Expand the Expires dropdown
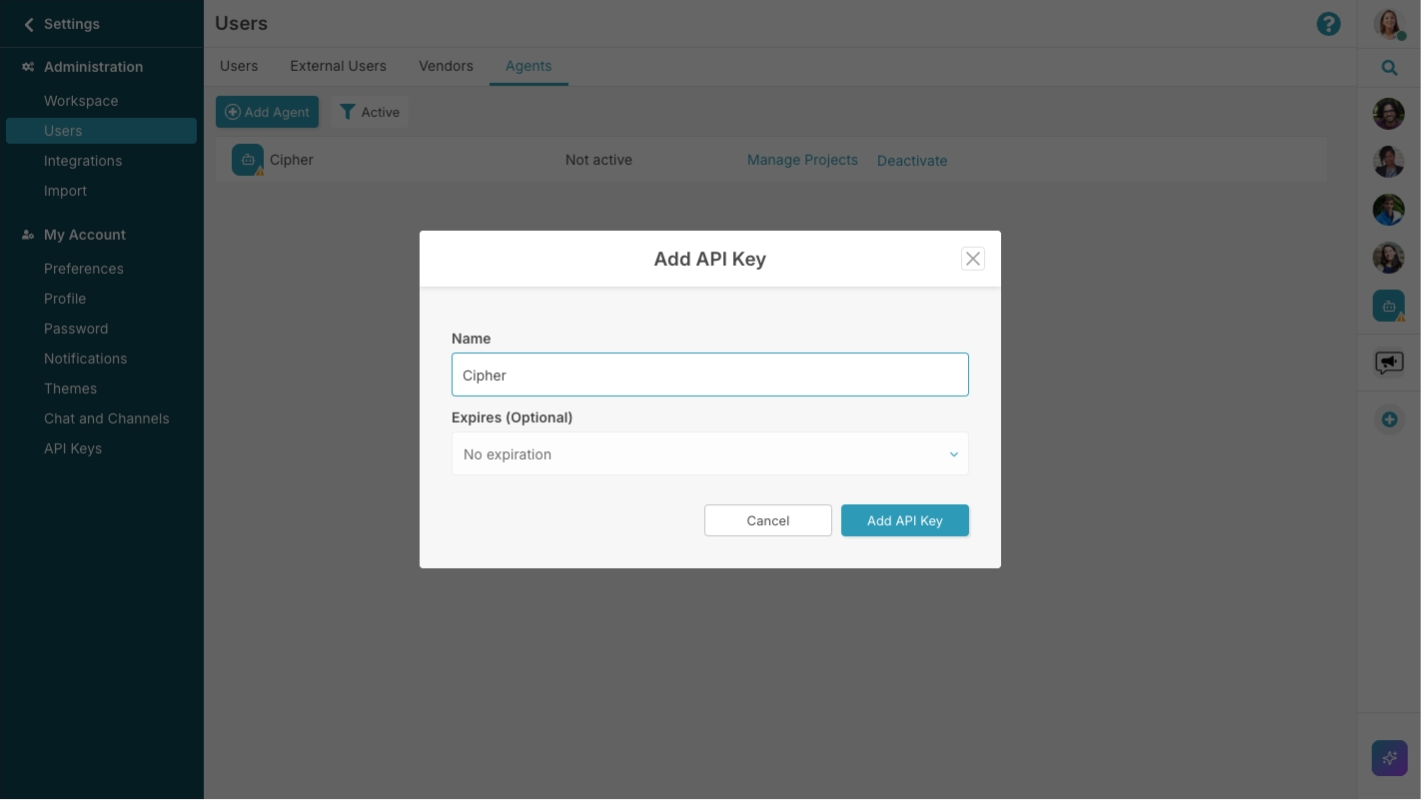Screen dimensions: 1422x800 coord(710,454)
